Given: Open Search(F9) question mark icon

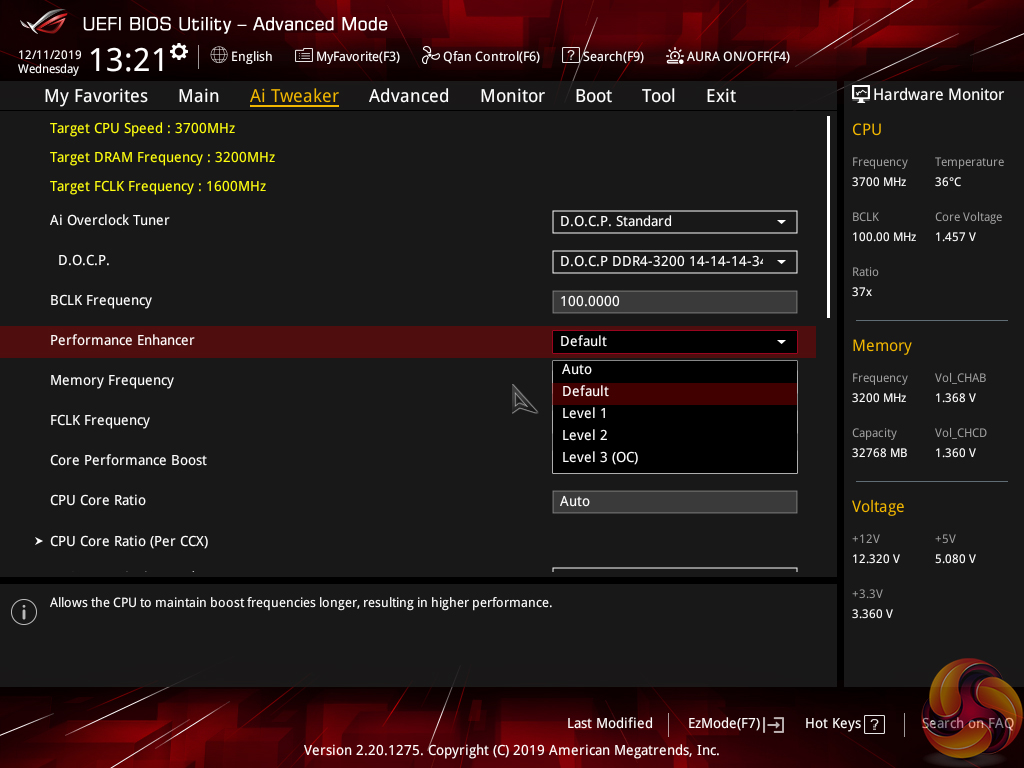Looking at the screenshot, I should (570, 56).
